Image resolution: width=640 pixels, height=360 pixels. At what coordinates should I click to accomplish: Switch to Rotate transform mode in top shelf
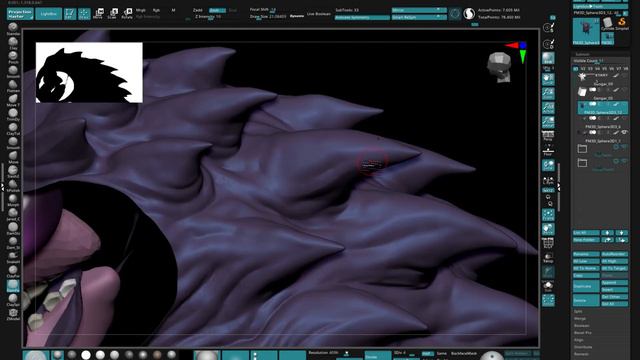(x=127, y=13)
